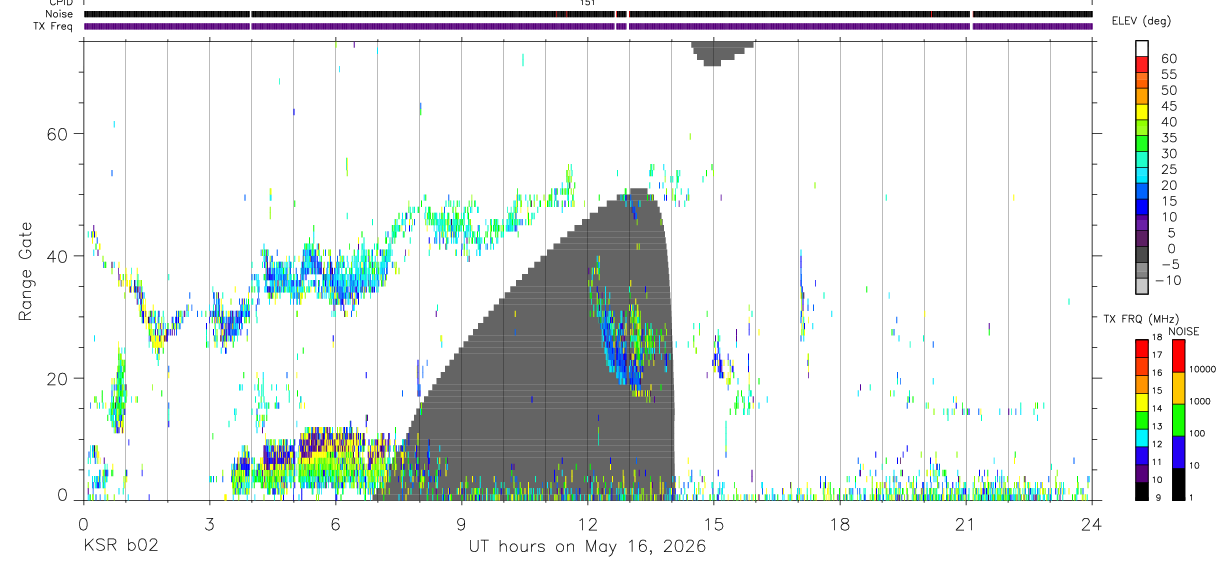
Task: Click the black Noise strip above the plot
Action: (x=588, y=14)
